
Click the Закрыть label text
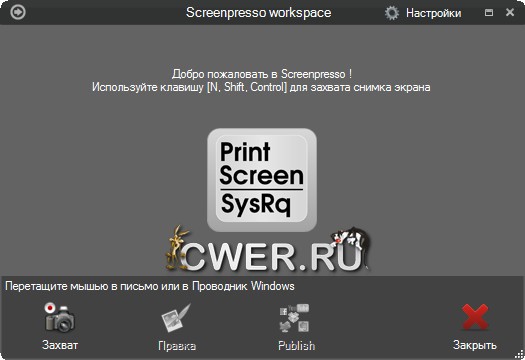tap(475, 345)
